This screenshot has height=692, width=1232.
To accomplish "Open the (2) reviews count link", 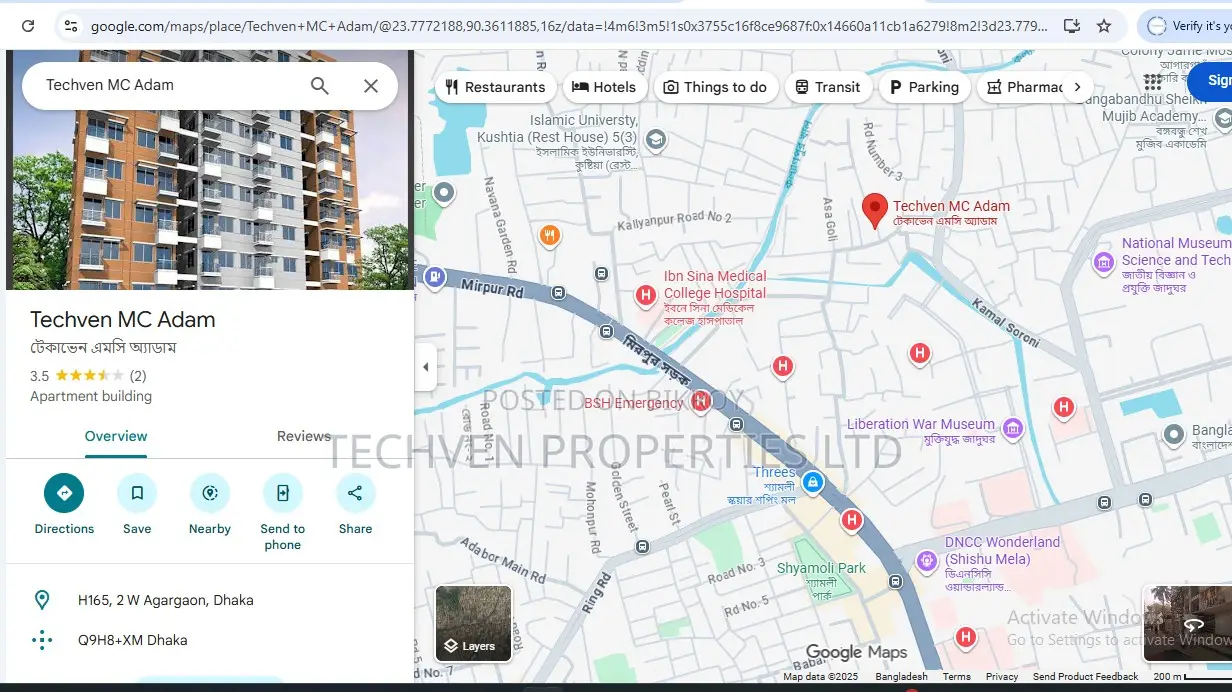I will [x=138, y=376].
